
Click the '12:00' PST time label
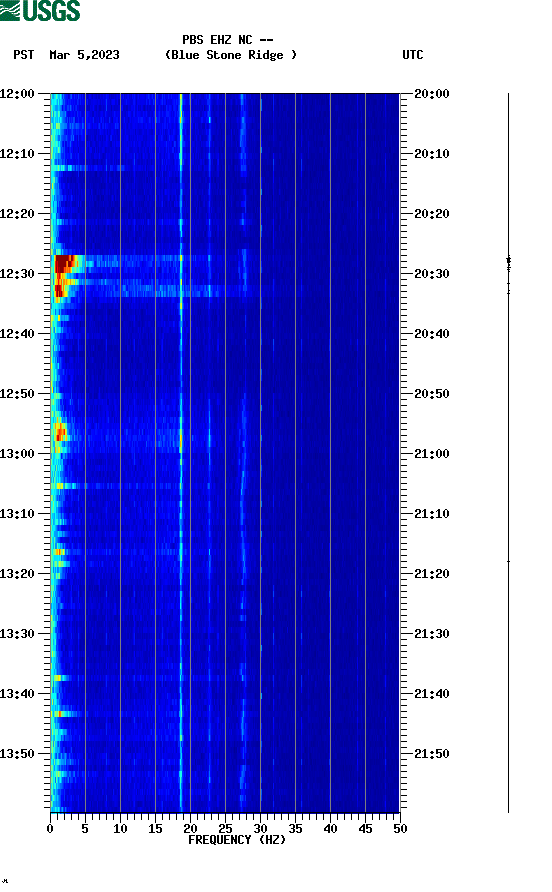17,94
